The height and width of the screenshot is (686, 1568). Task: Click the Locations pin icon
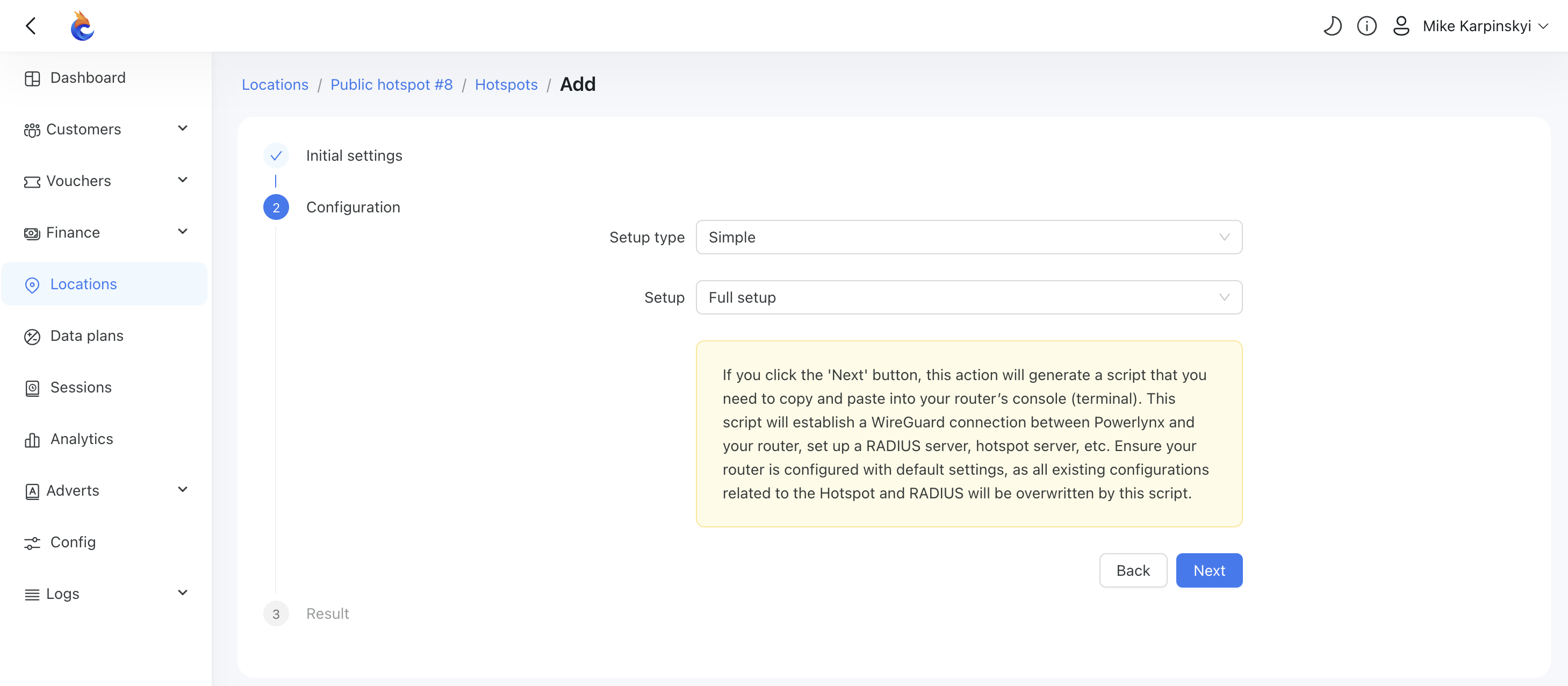pos(32,284)
